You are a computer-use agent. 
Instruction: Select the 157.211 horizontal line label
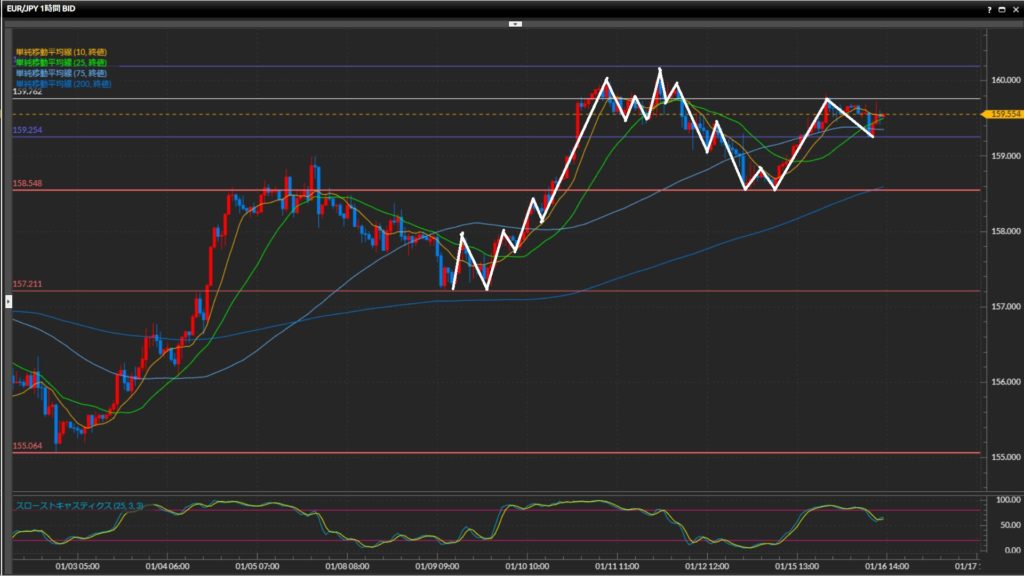27,285
